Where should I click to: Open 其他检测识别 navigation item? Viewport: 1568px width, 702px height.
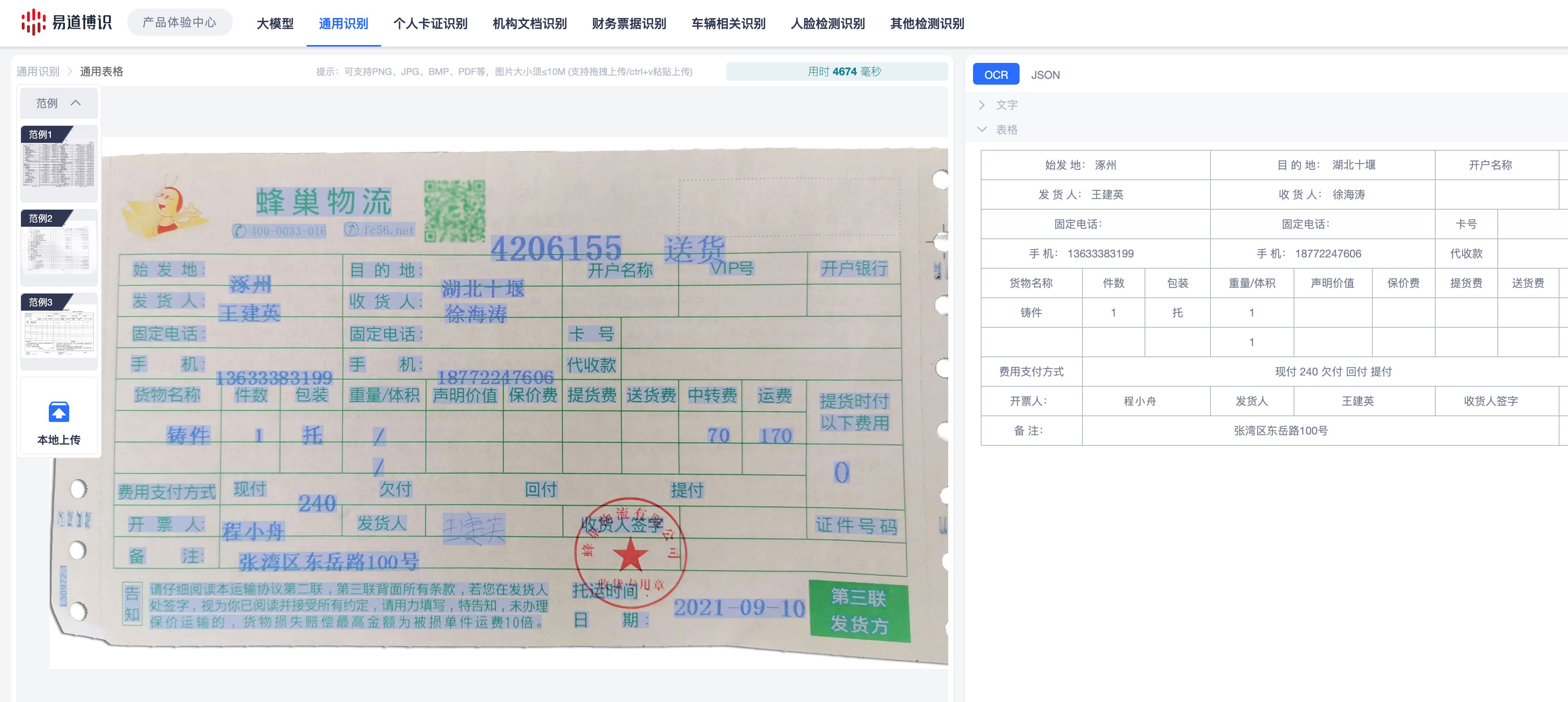(926, 24)
